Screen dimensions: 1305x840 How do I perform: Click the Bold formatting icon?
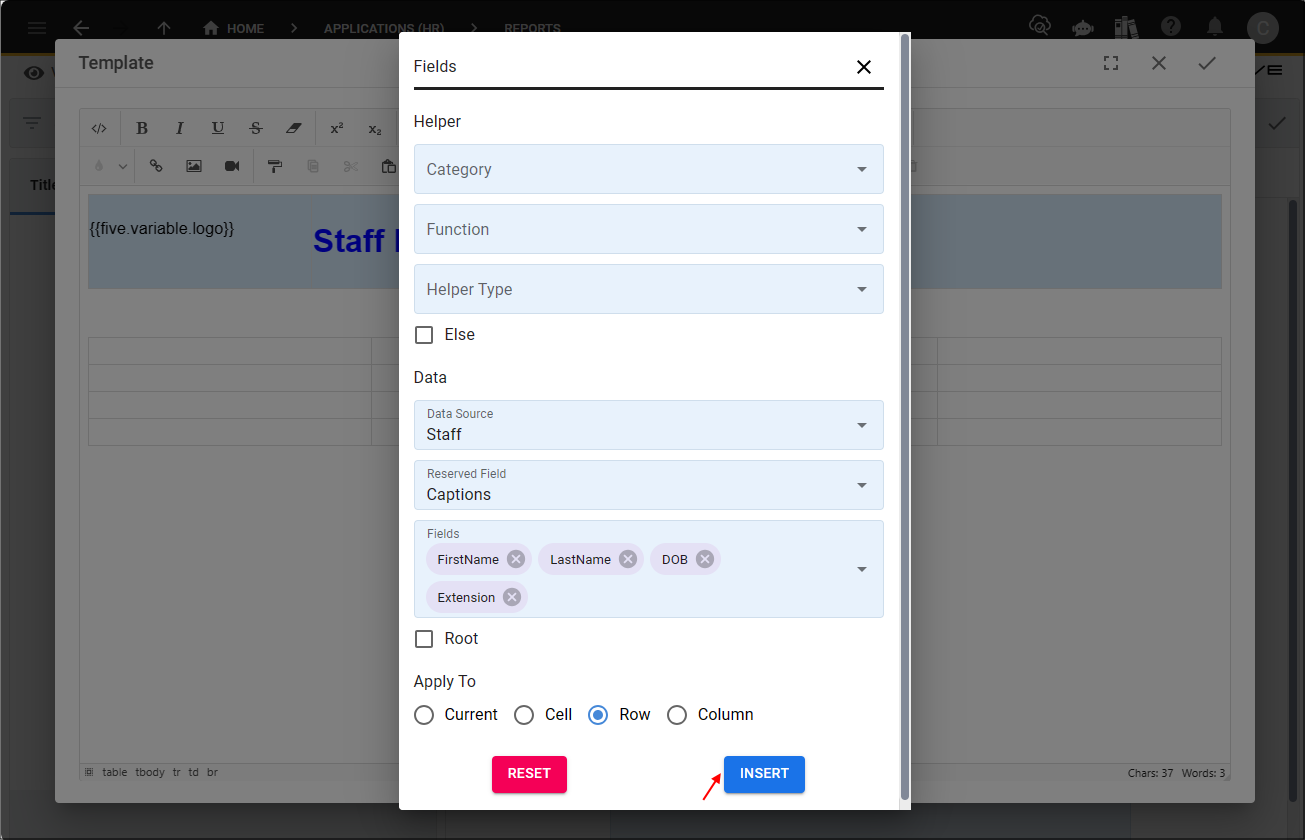(142, 128)
